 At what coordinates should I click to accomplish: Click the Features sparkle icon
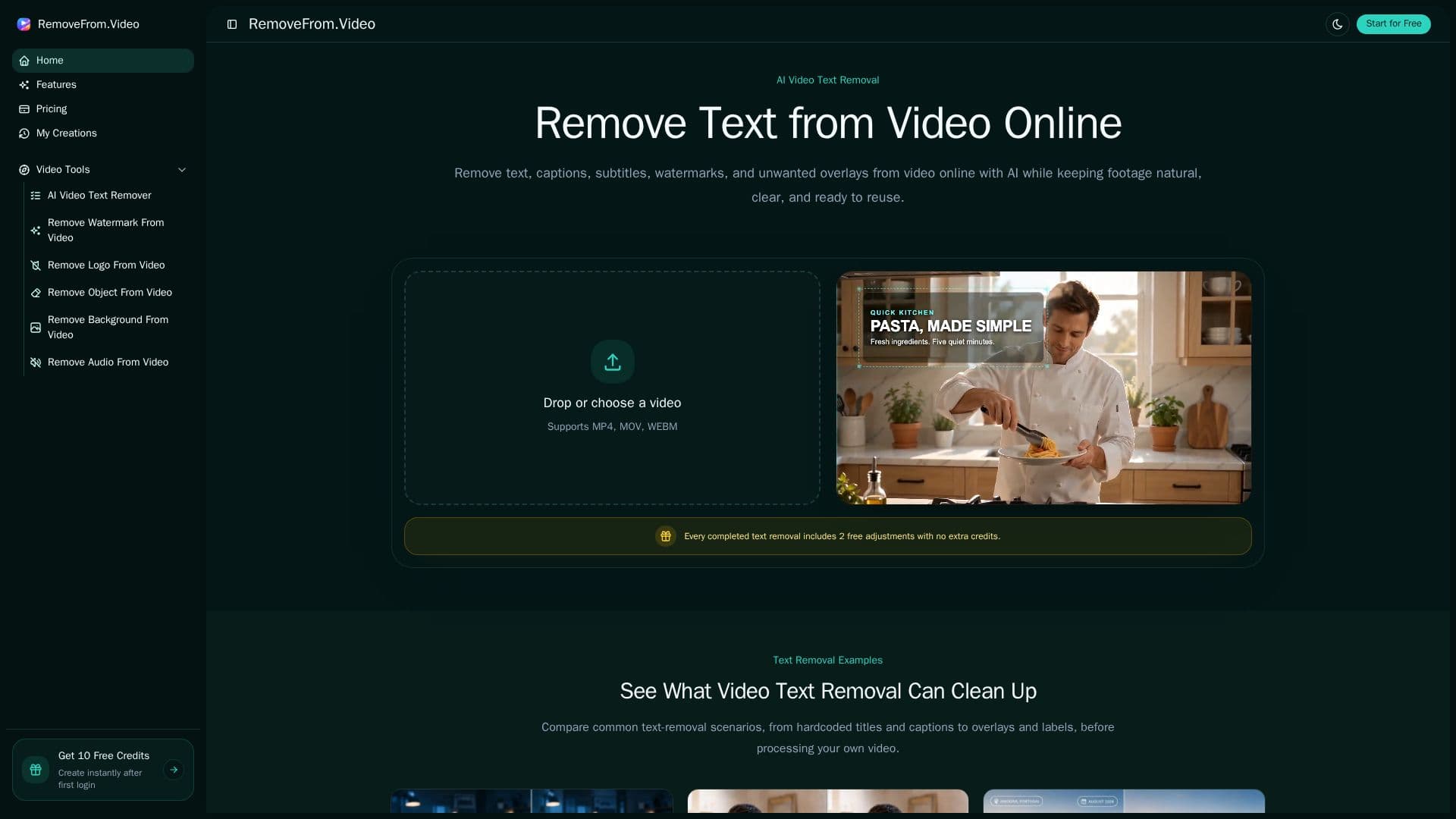click(x=24, y=85)
